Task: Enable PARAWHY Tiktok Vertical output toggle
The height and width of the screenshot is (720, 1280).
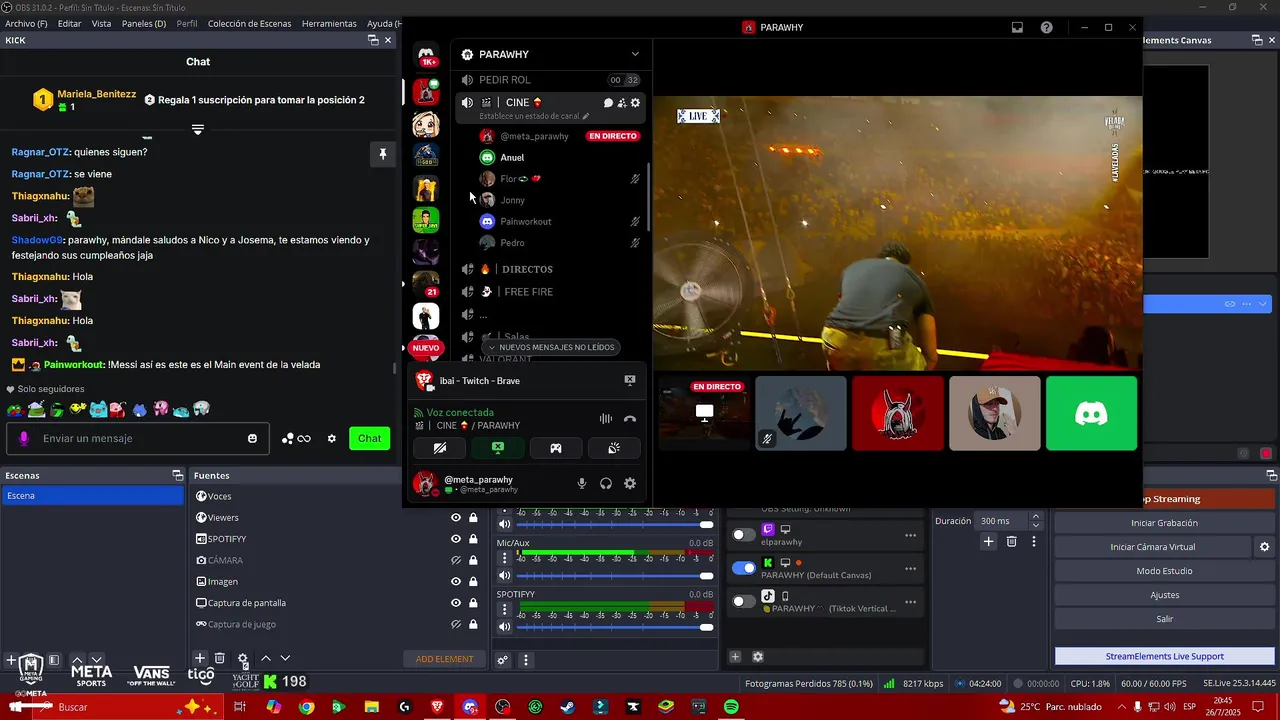Action: 744,601
